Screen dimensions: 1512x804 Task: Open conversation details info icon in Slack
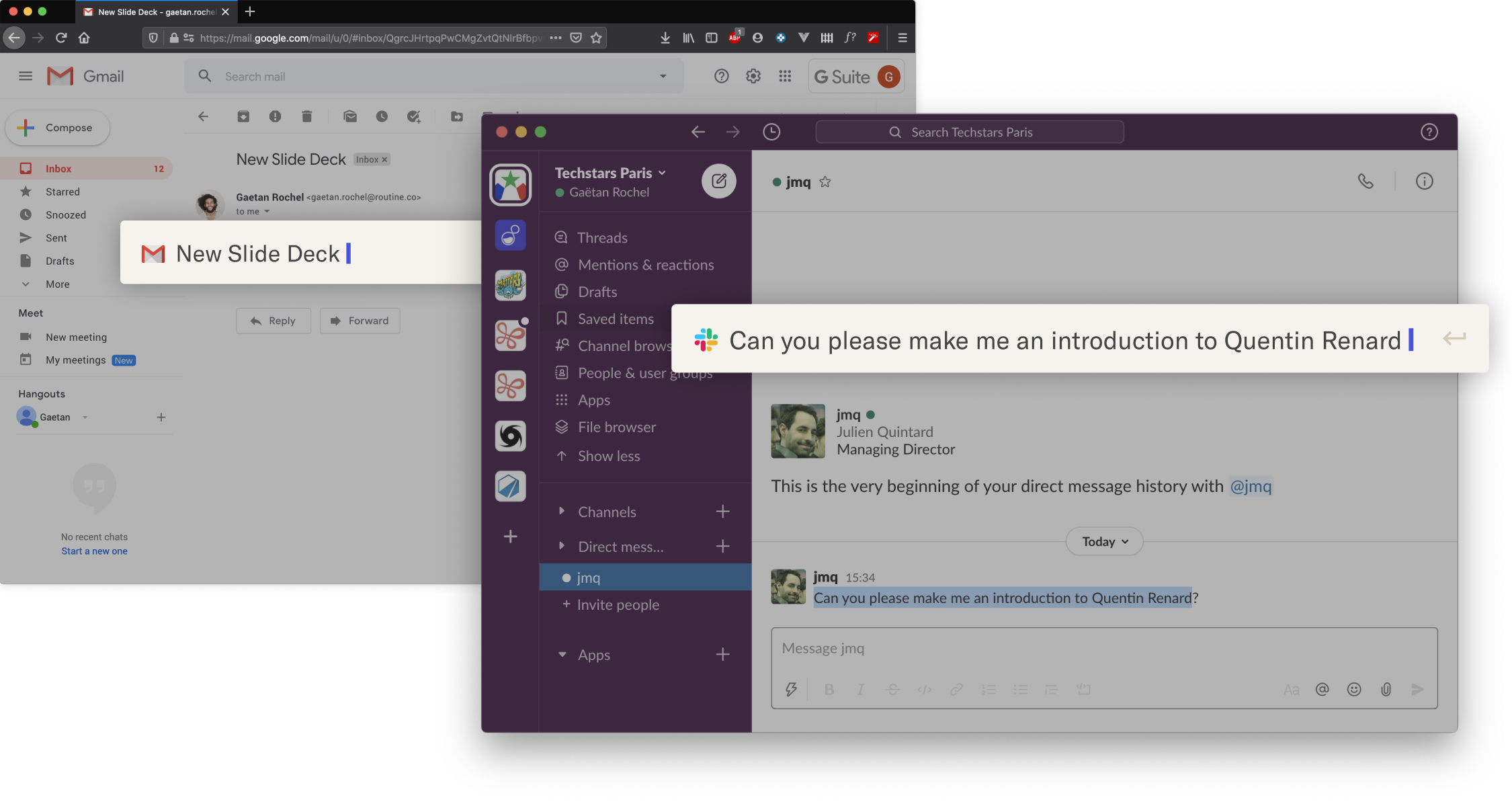click(x=1424, y=182)
